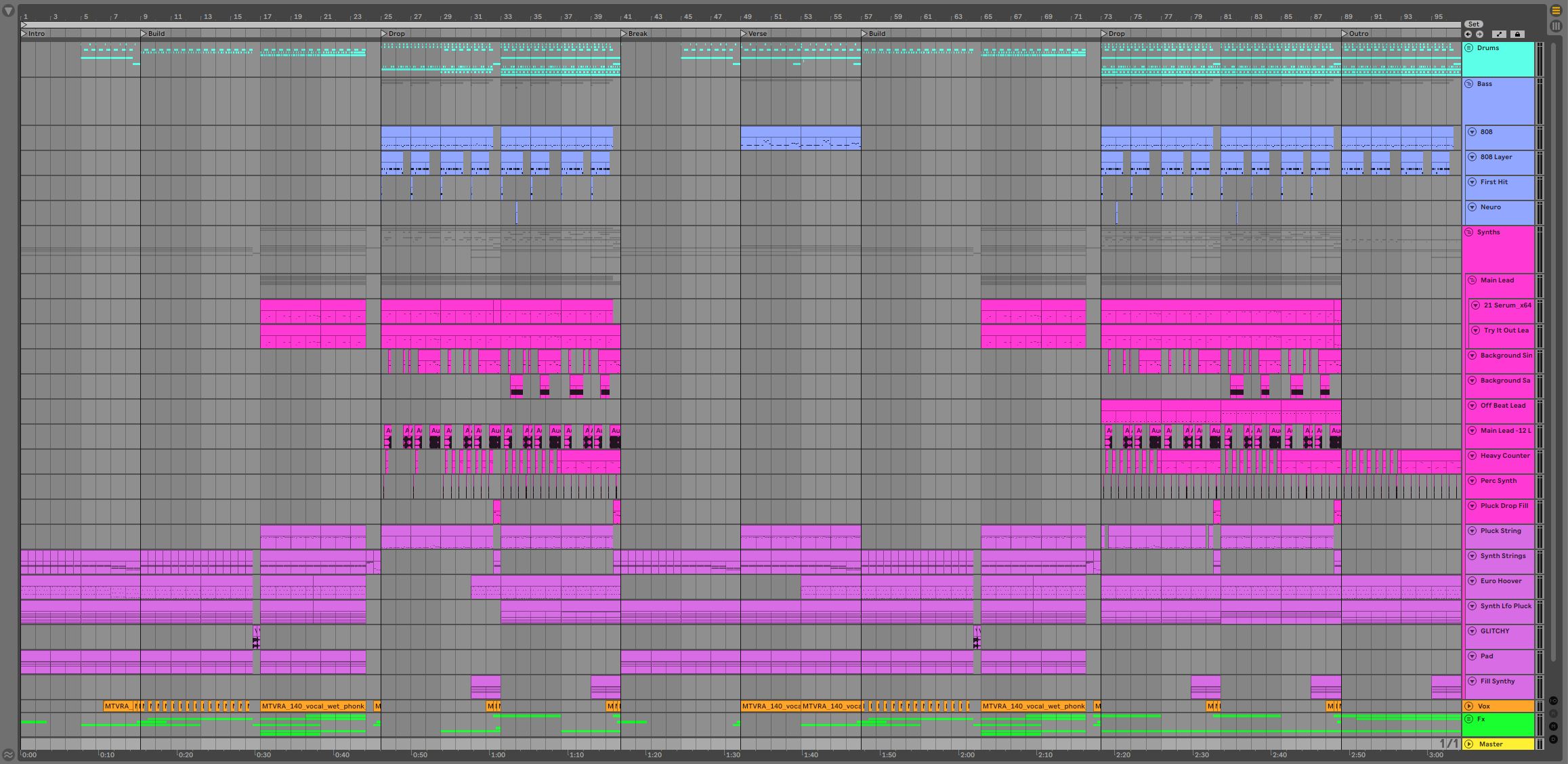Toggle the I-O section visibility button
Viewport: 1568px width, 764px height.
point(1554,700)
